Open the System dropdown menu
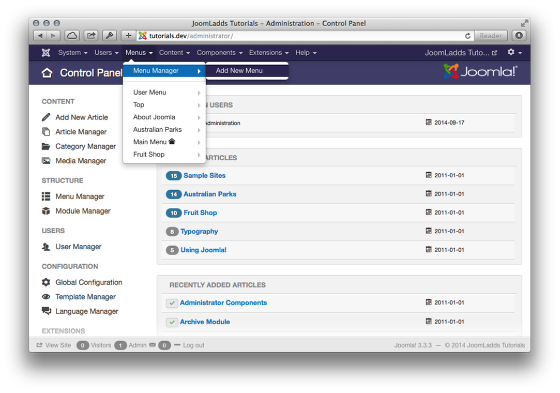Image resolution: width=560 pixels, height=393 pixels. click(73, 53)
